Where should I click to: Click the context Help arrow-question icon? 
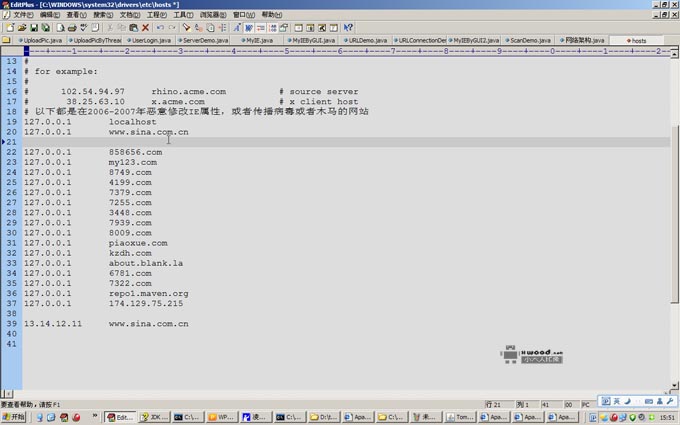coord(348,28)
